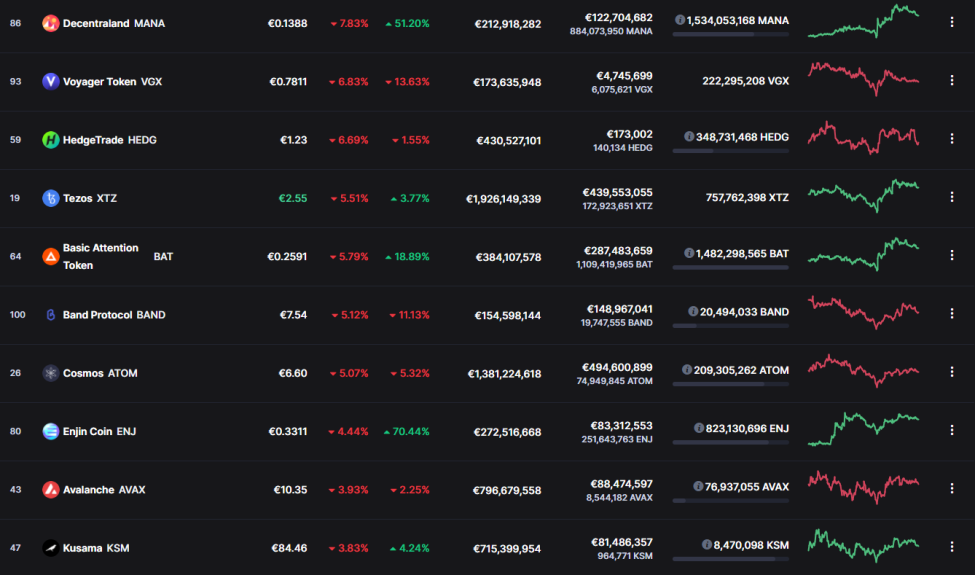This screenshot has width=975, height=575.
Task: Click the HedgeTrade logo icon
Action: [x=50, y=140]
